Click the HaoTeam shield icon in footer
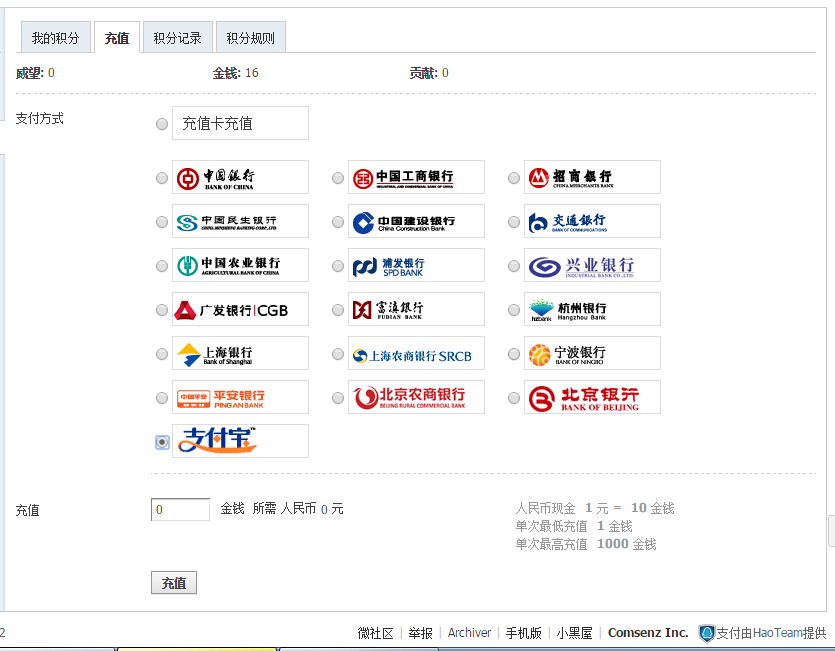The height and width of the screenshot is (651, 835). click(x=707, y=633)
